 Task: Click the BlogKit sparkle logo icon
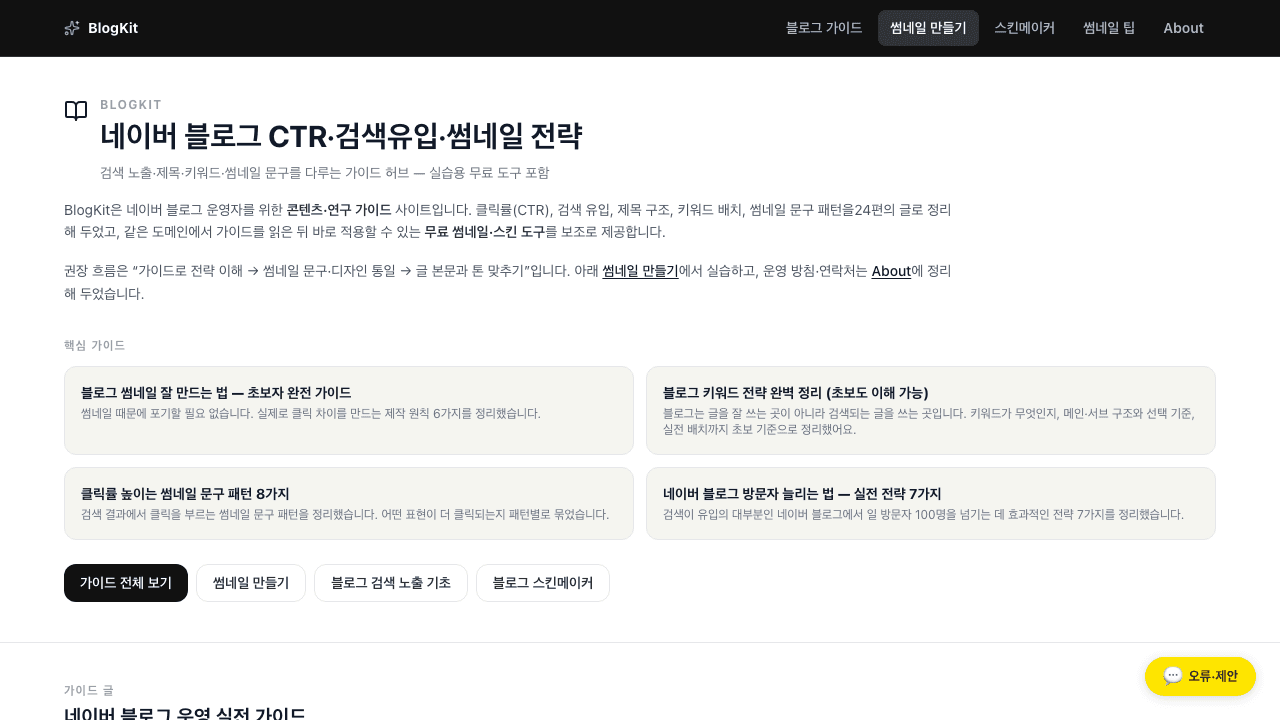(x=72, y=28)
